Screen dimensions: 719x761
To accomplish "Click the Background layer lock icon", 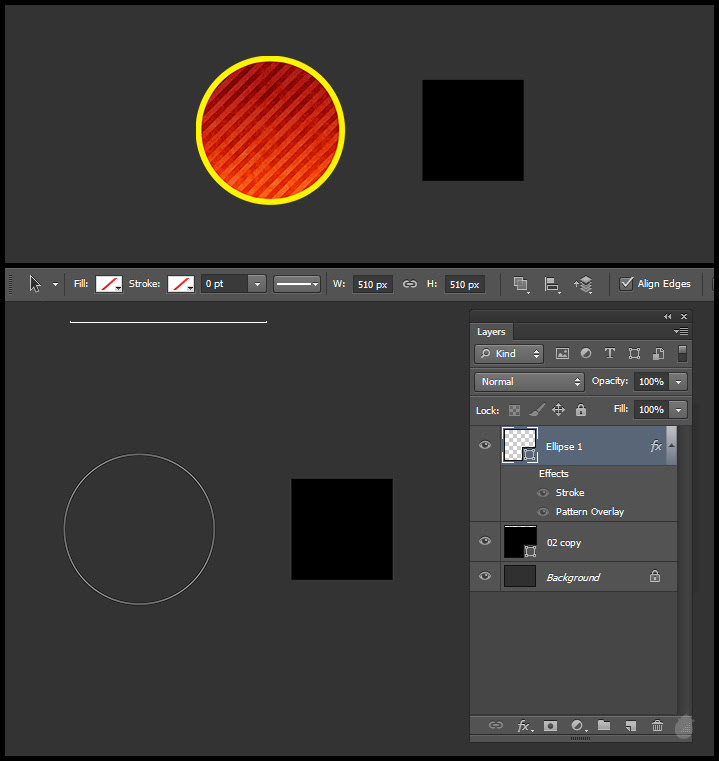I will (x=655, y=576).
